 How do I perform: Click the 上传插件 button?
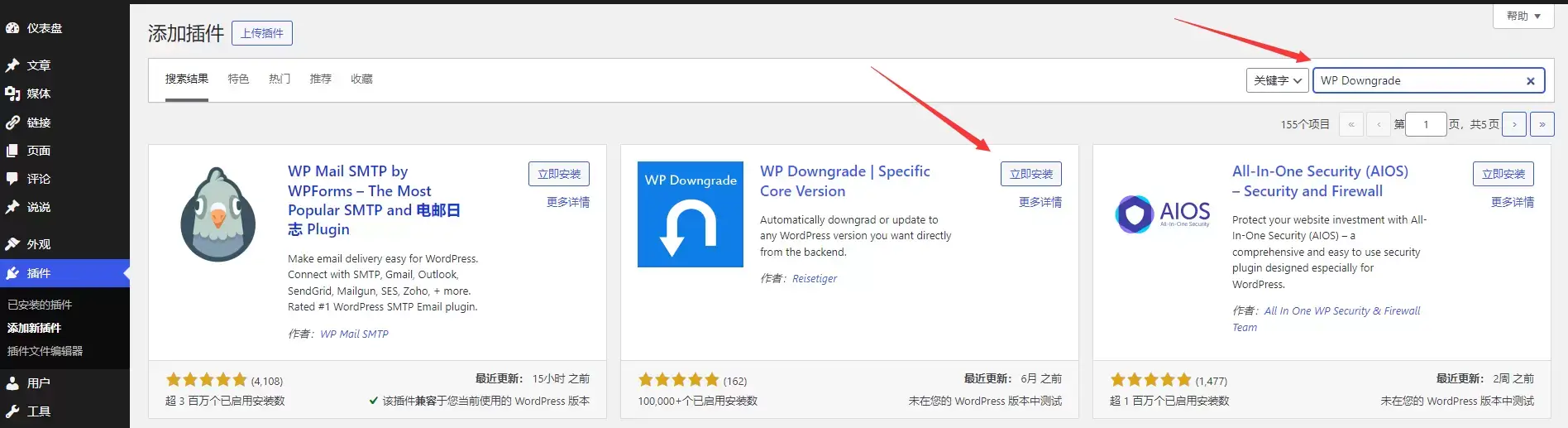click(262, 33)
